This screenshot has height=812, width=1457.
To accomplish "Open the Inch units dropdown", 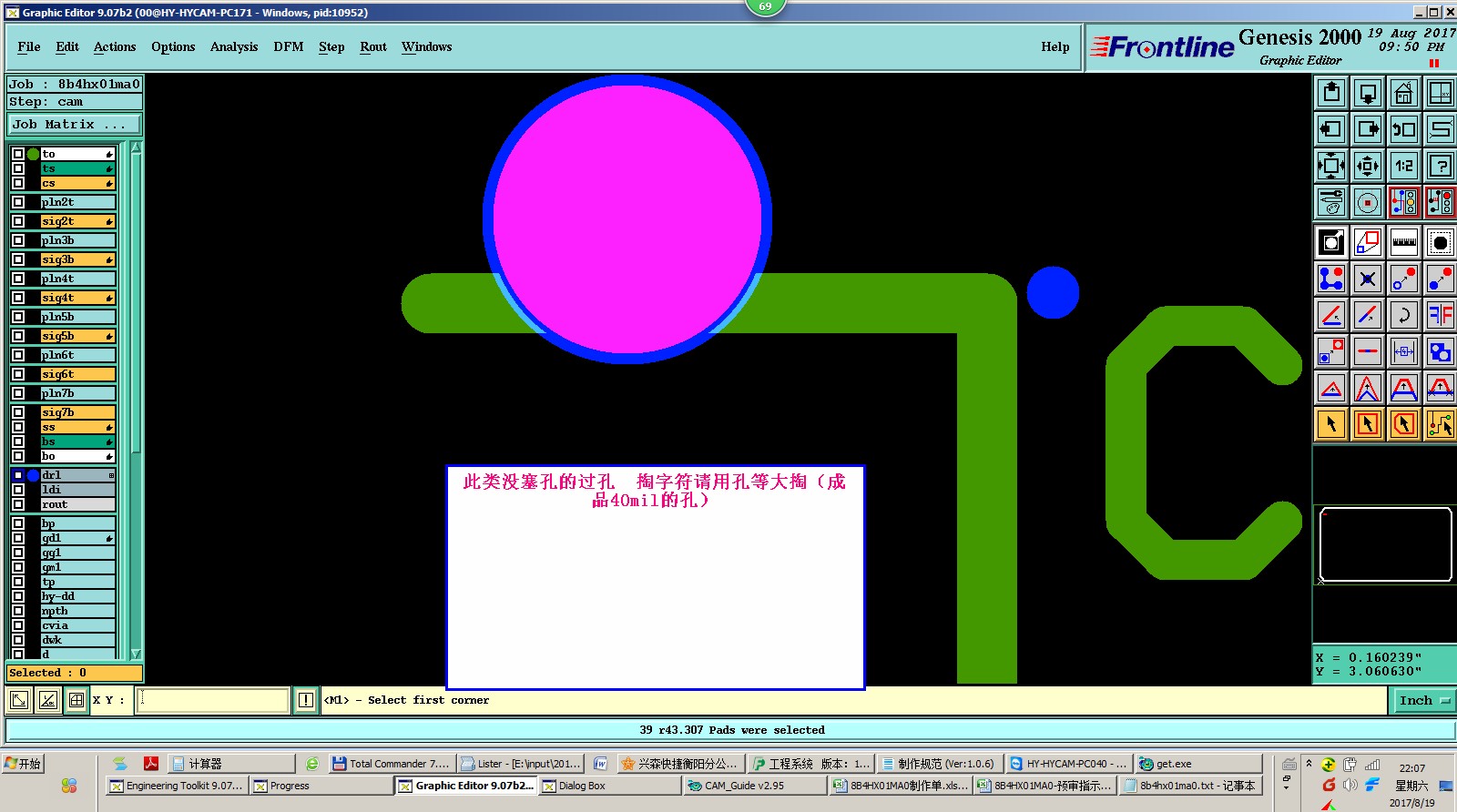I will tap(1424, 700).
